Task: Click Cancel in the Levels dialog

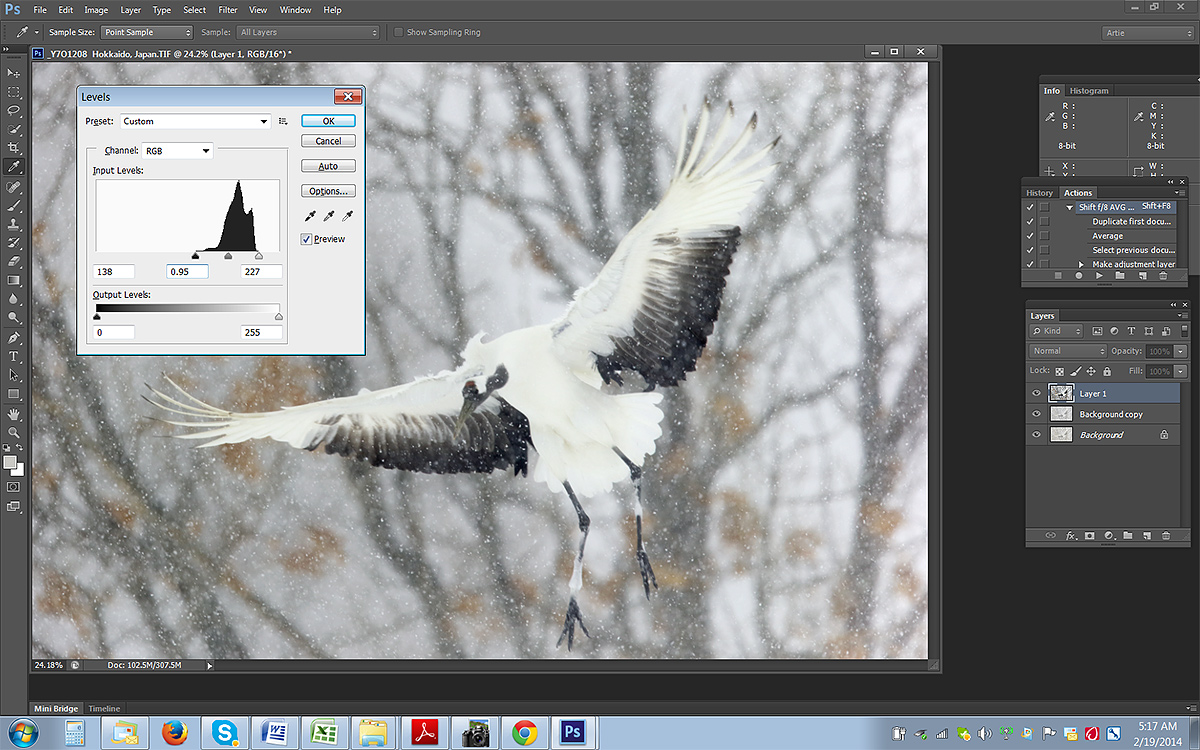Action: click(328, 141)
